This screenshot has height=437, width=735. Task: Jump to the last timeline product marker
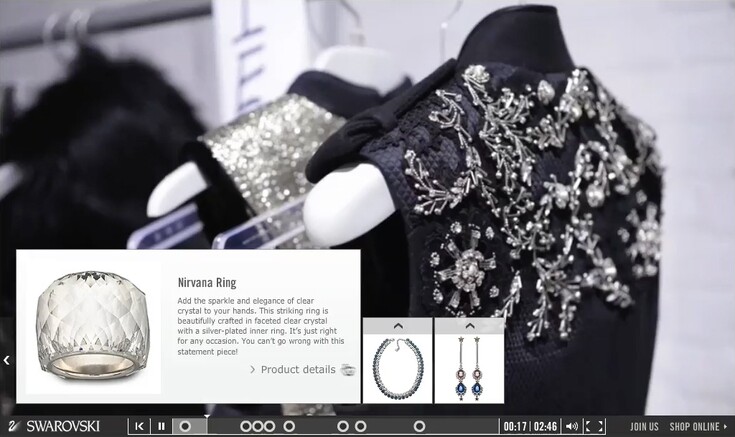tap(420, 427)
